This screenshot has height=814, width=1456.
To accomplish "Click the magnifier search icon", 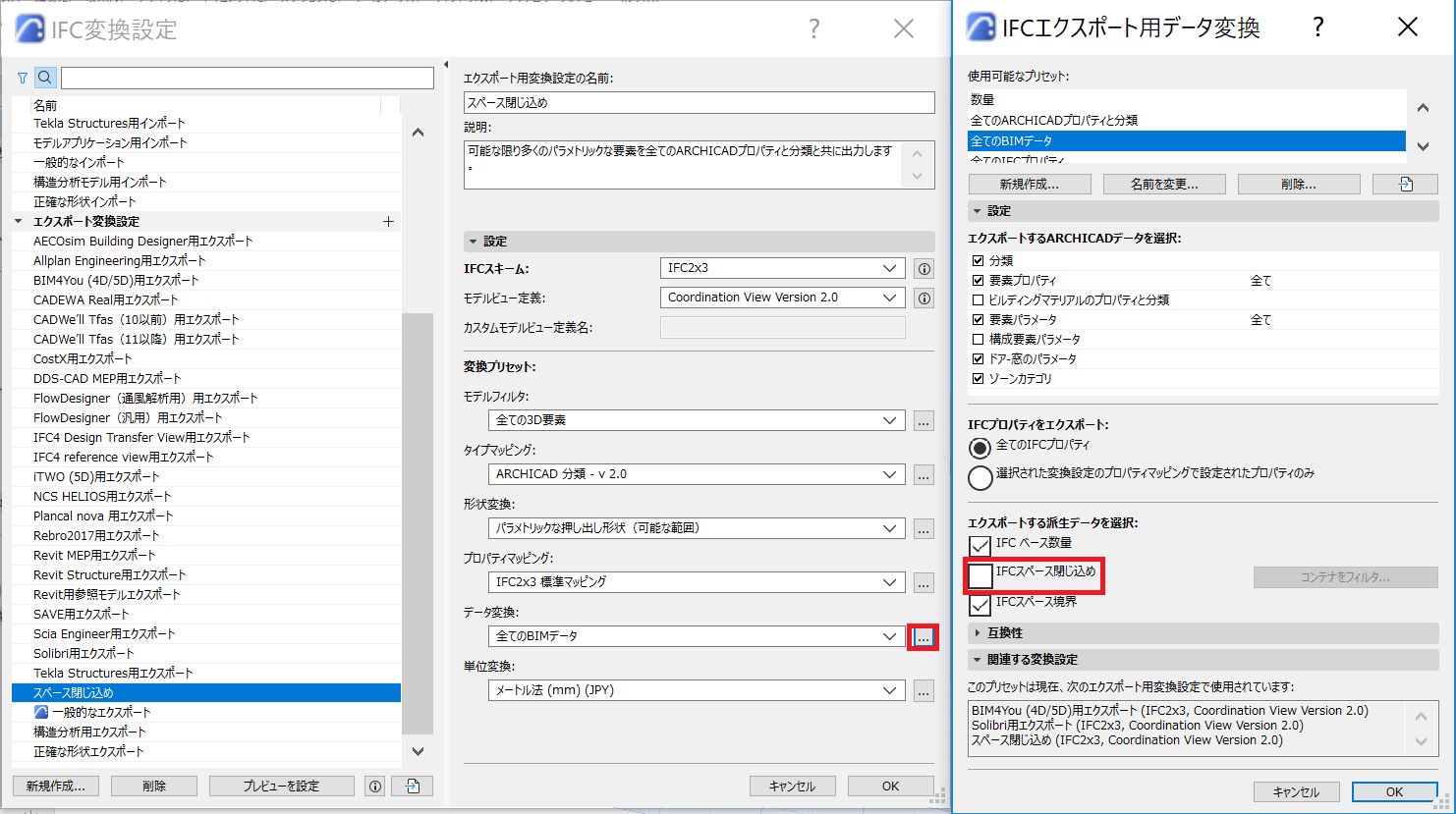I will (45, 78).
